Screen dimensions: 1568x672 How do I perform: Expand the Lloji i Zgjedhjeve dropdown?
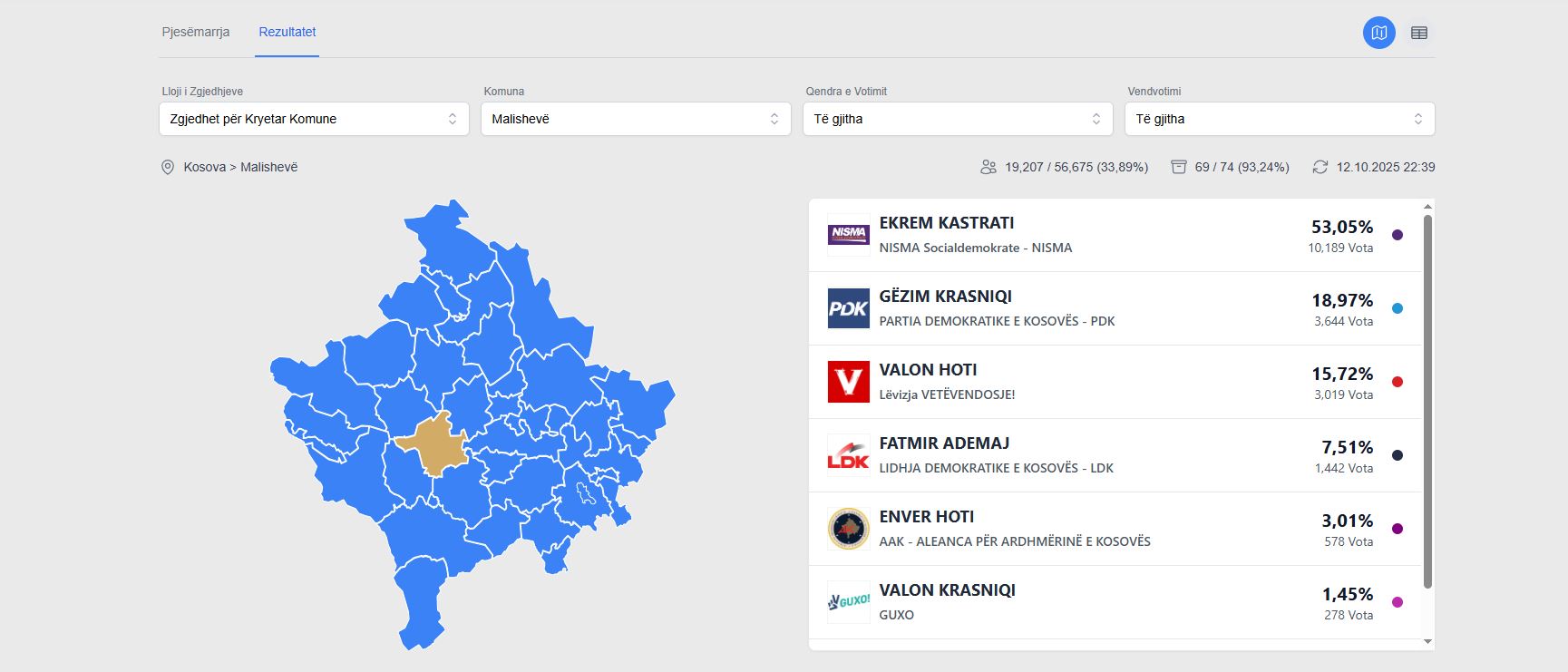pos(314,119)
